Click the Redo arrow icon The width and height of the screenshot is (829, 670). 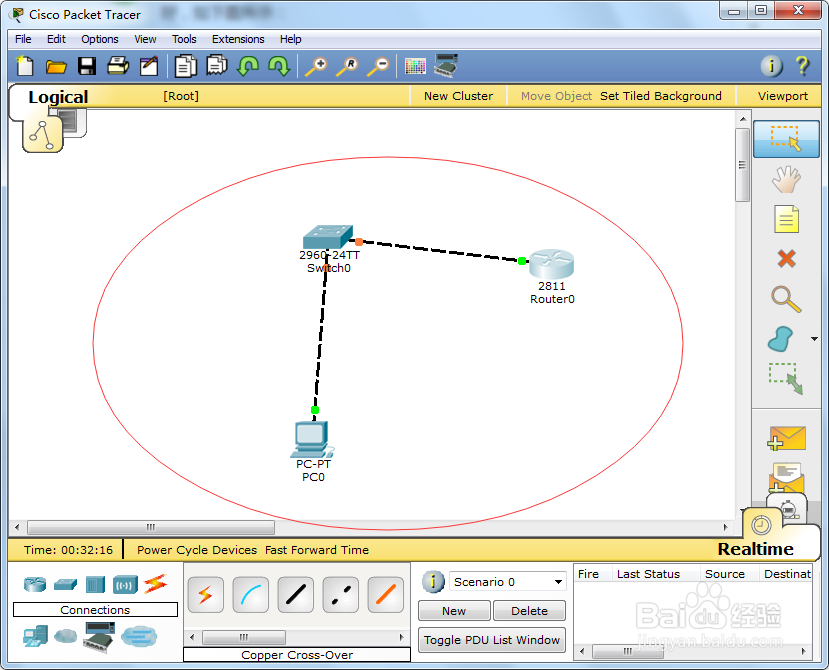pyautogui.click(x=279, y=66)
